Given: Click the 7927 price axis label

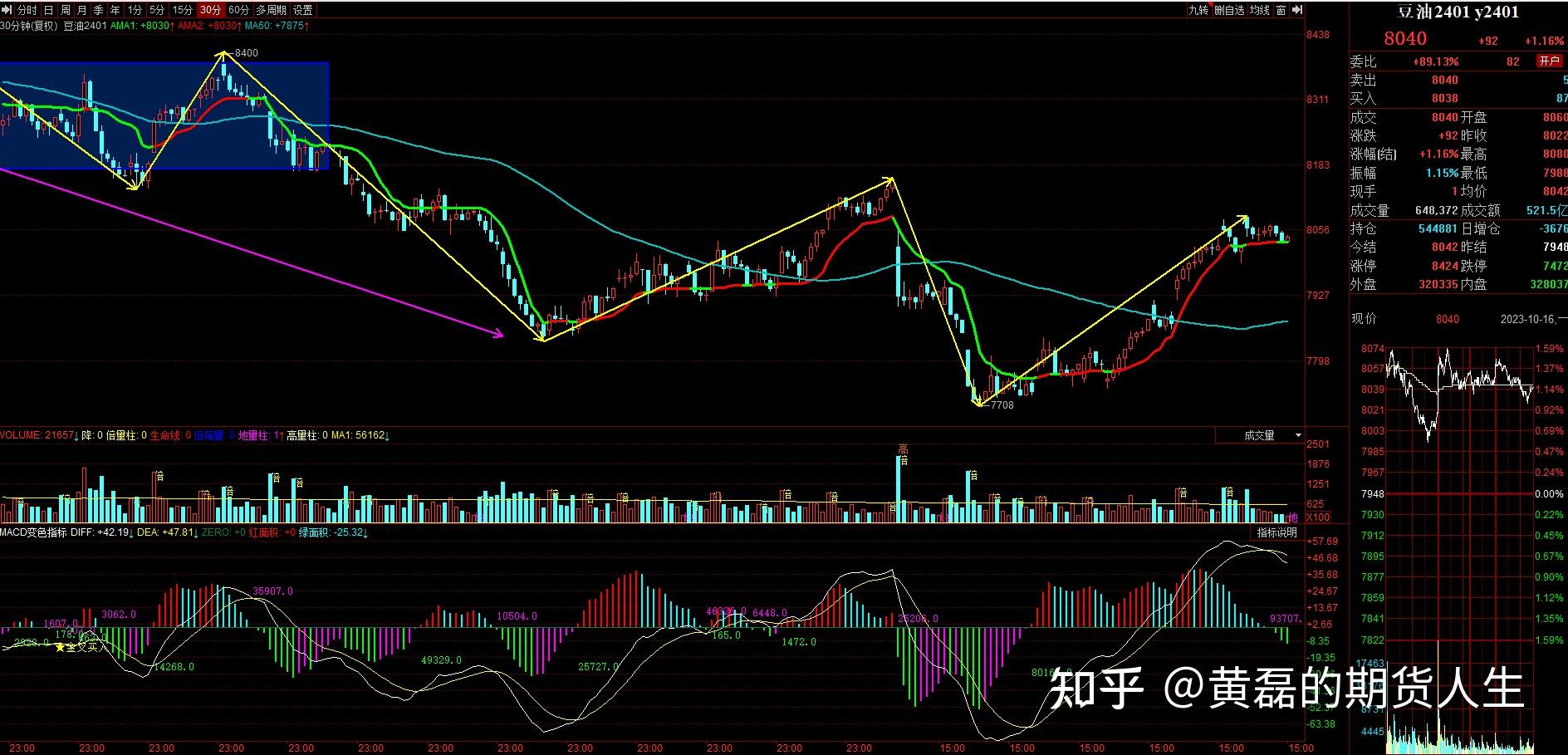Looking at the screenshot, I should pos(1318,296).
